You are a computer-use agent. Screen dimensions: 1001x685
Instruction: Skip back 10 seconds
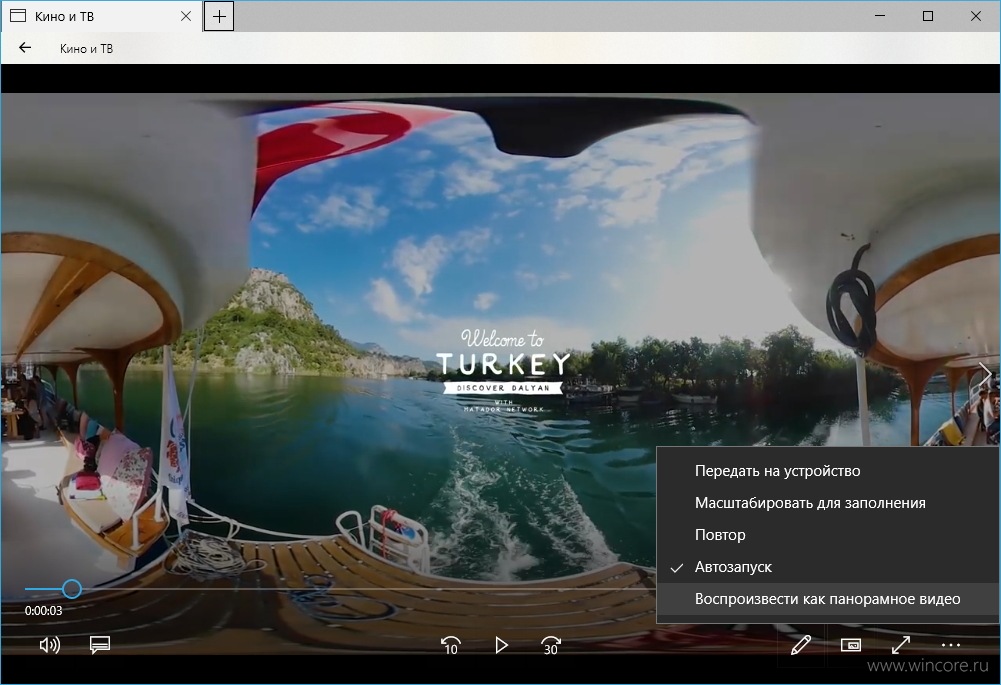tap(451, 645)
